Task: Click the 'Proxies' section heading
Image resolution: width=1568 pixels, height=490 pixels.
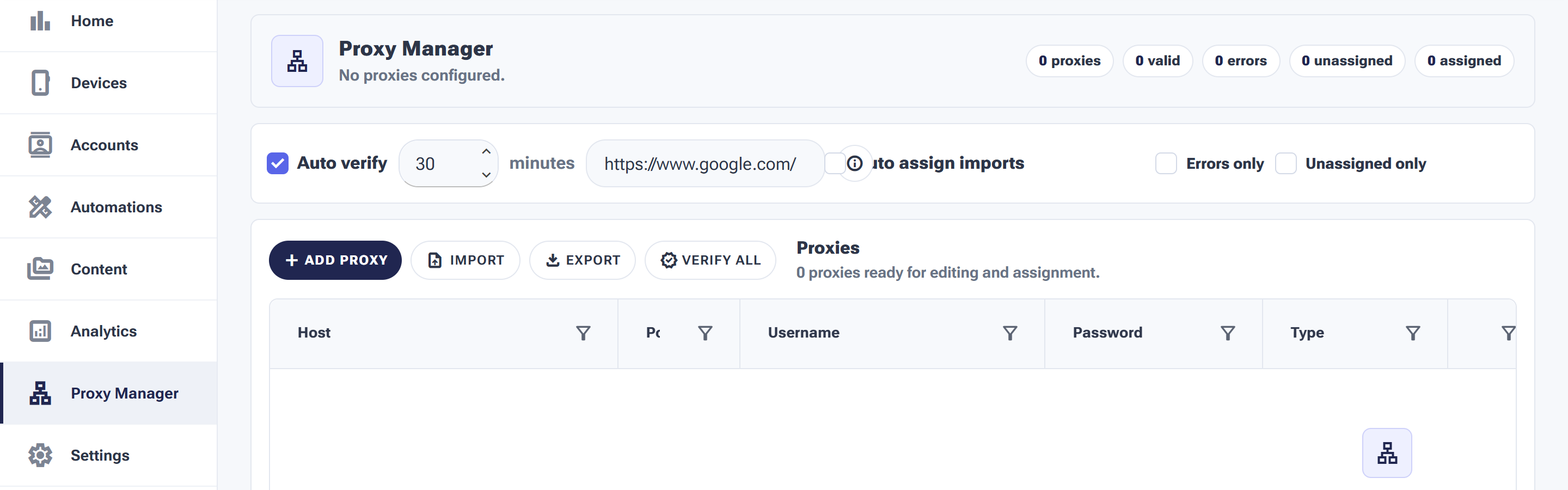Action: coord(828,248)
